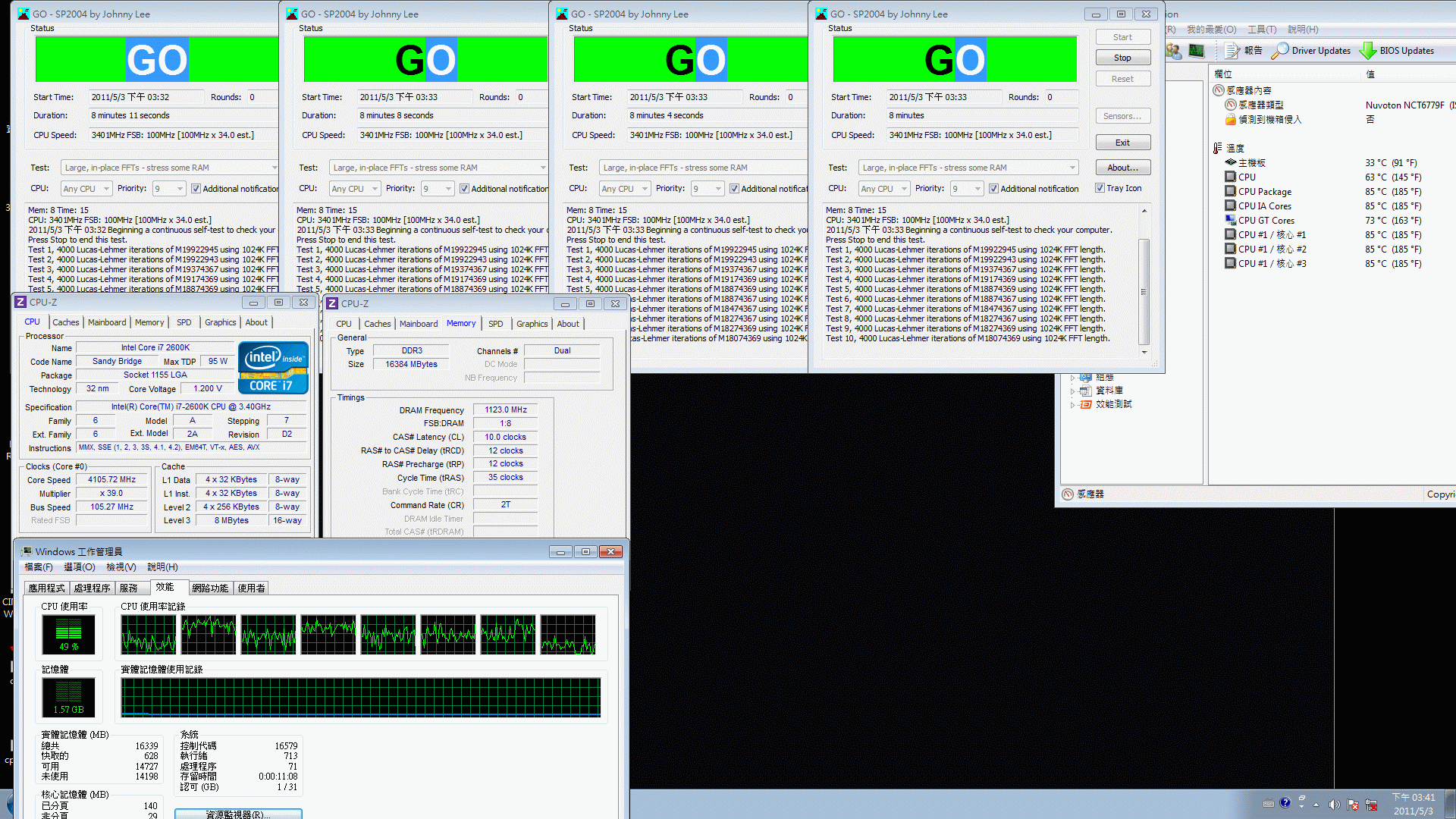The width and height of the screenshot is (1456, 819).
Task: Open CPU dropdown in fourth SP2004 window
Action: (x=884, y=189)
